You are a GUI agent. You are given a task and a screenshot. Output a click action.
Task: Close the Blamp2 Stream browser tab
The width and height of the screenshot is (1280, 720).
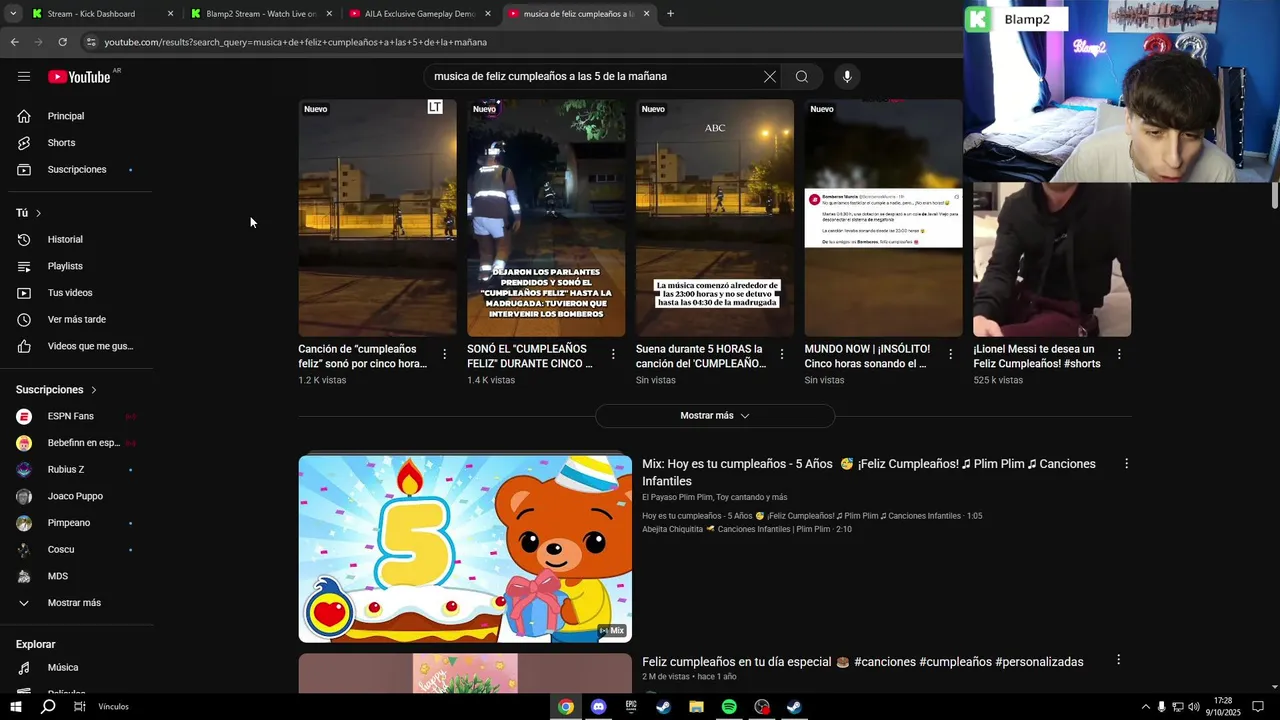329,14
